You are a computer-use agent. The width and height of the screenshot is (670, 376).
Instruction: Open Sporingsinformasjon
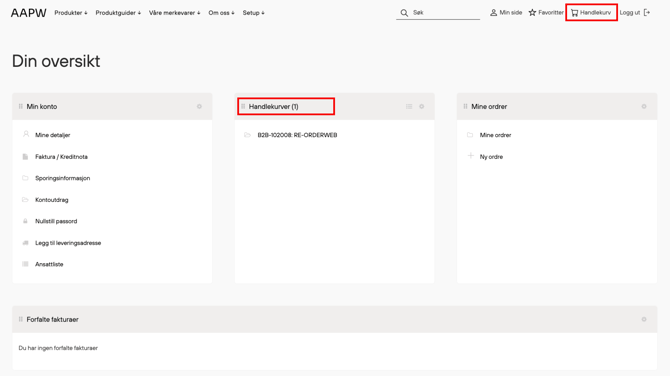[x=62, y=178]
